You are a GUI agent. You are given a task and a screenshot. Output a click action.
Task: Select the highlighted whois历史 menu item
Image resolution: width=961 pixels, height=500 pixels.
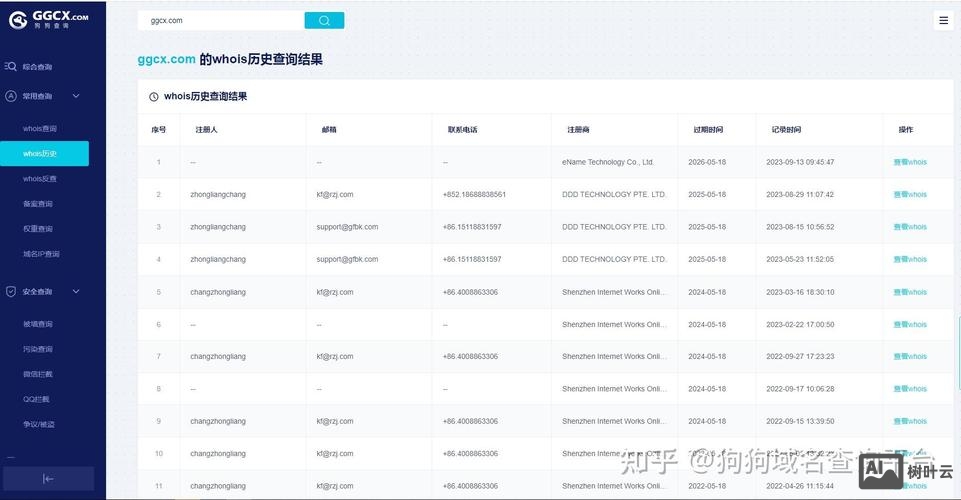click(44, 154)
